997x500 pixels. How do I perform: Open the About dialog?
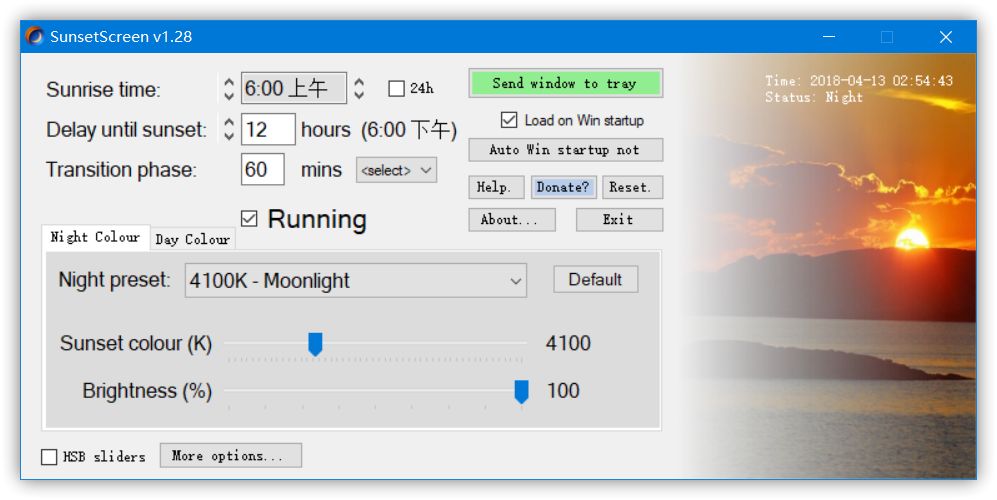point(512,220)
